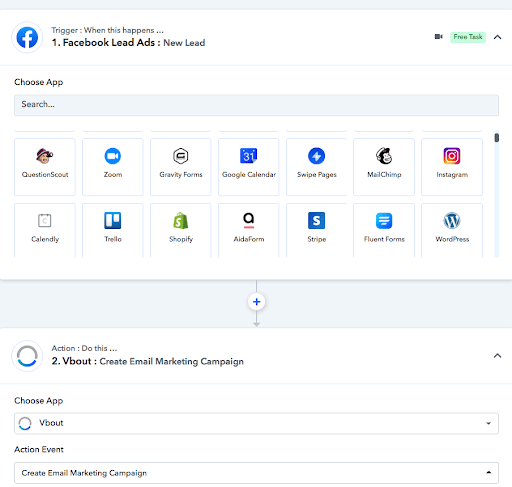Pick the AidaForm app tile
This screenshot has height=487, width=512.
(249, 230)
